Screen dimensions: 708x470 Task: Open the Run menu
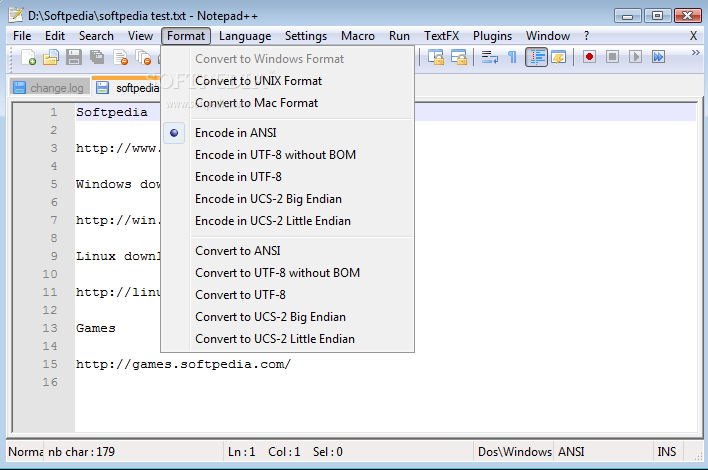(399, 36)
